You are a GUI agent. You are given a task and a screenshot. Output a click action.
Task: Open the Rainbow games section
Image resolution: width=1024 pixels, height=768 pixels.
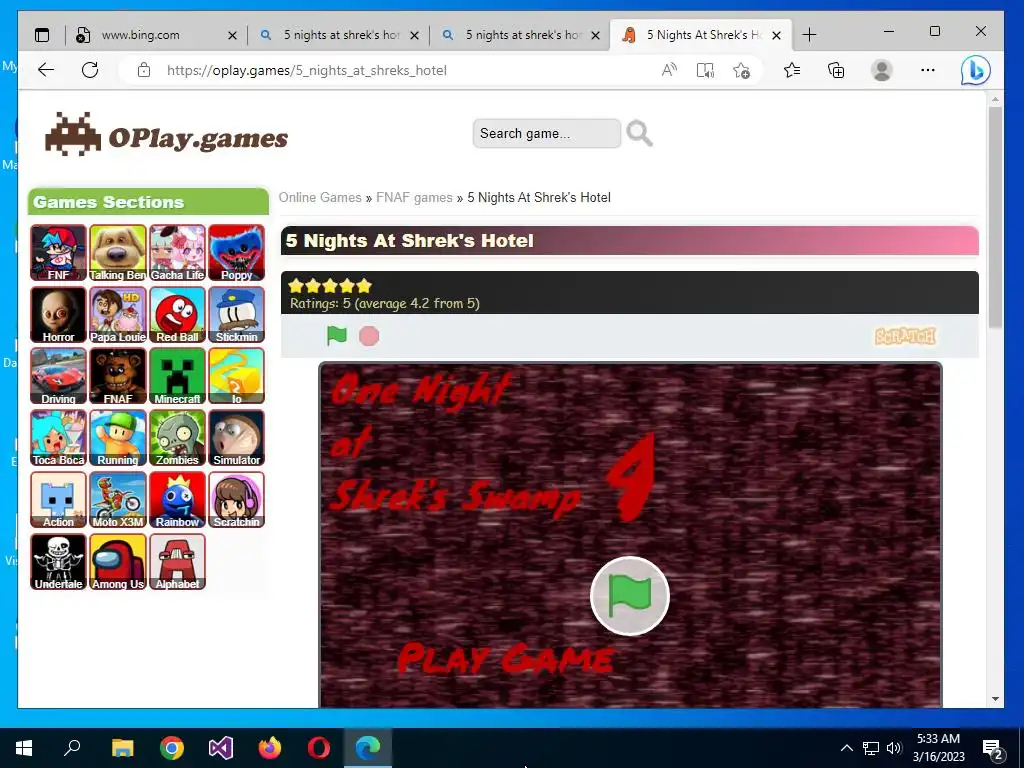tap(177, 500)
